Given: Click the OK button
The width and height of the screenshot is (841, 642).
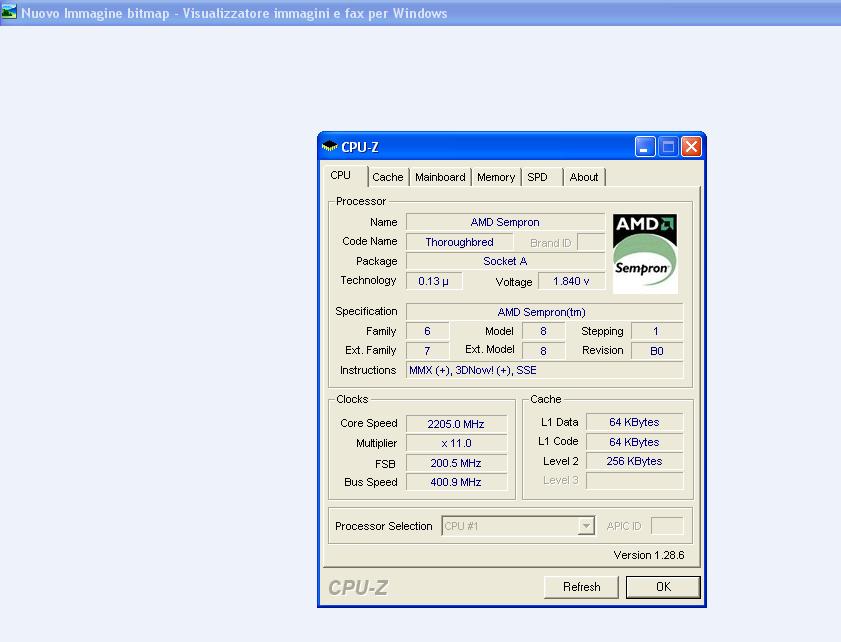Looking at the screenshot, I should (663, 587).
